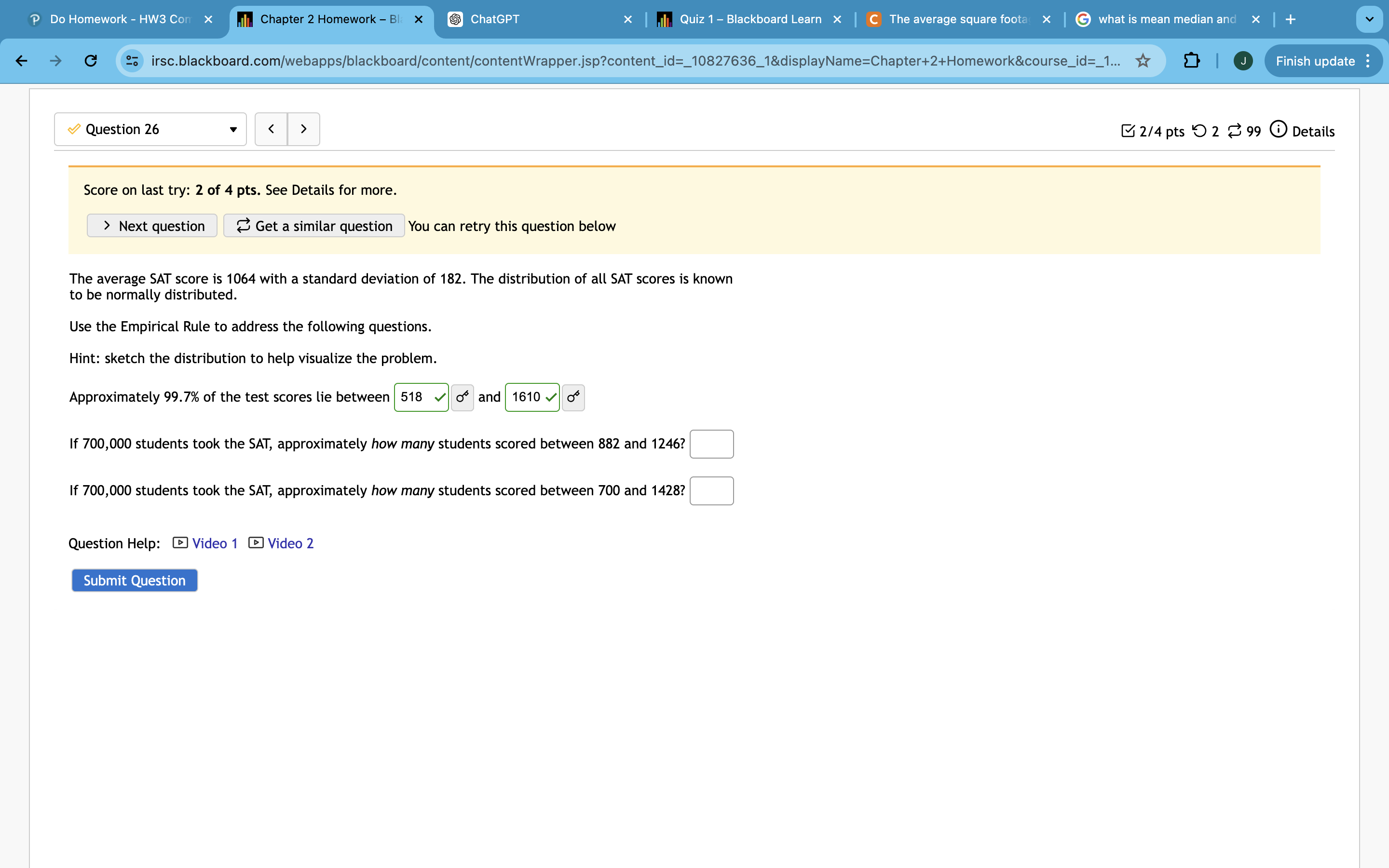1389x868 pixels.
Task: Click the 2/4 pts score checkbox icon
Action: pos(1129,131)
